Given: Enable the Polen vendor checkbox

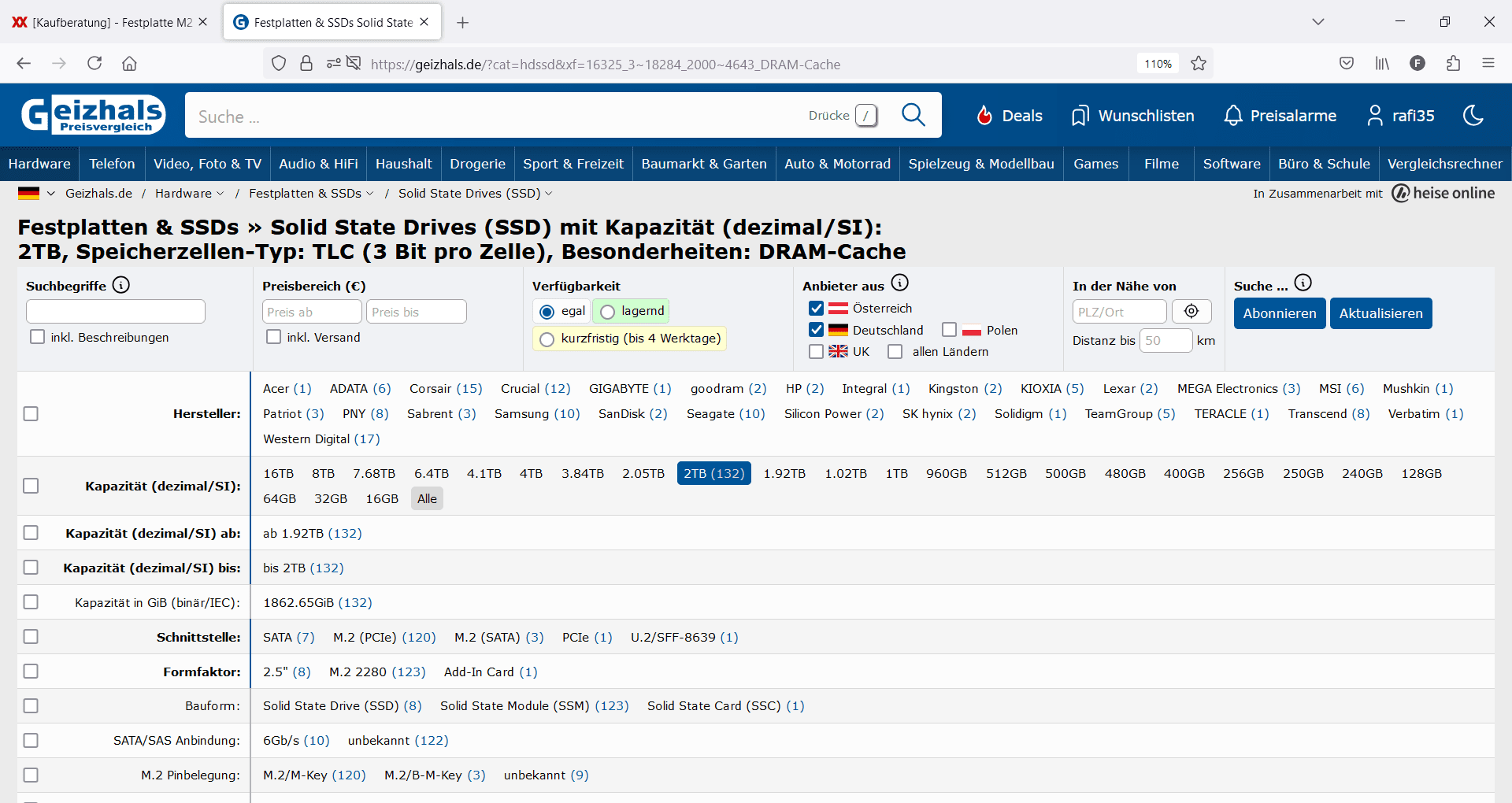Looking at the screenshot, I should click(x=950, y=330).
